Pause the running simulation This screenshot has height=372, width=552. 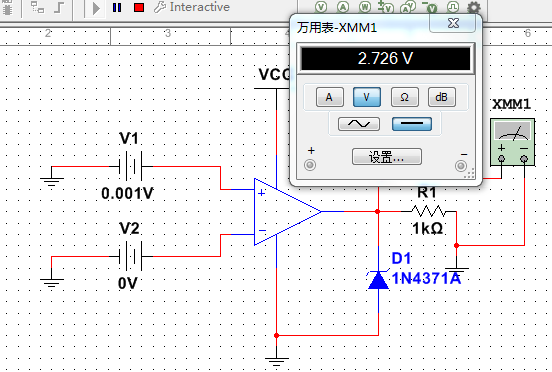117,7
